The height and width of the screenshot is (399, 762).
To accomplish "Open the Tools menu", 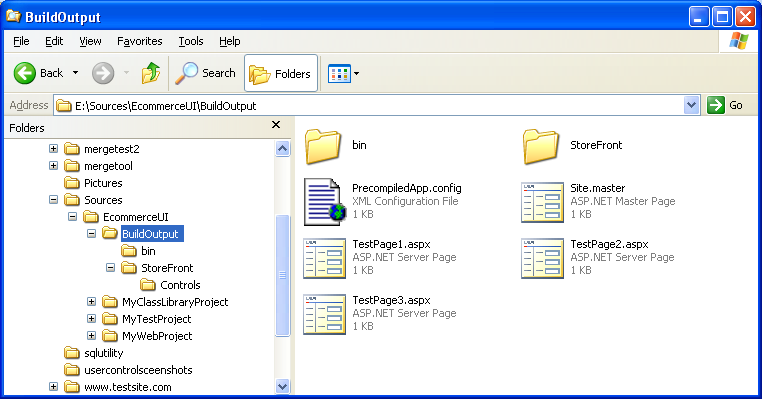I will tap(190, 41).
